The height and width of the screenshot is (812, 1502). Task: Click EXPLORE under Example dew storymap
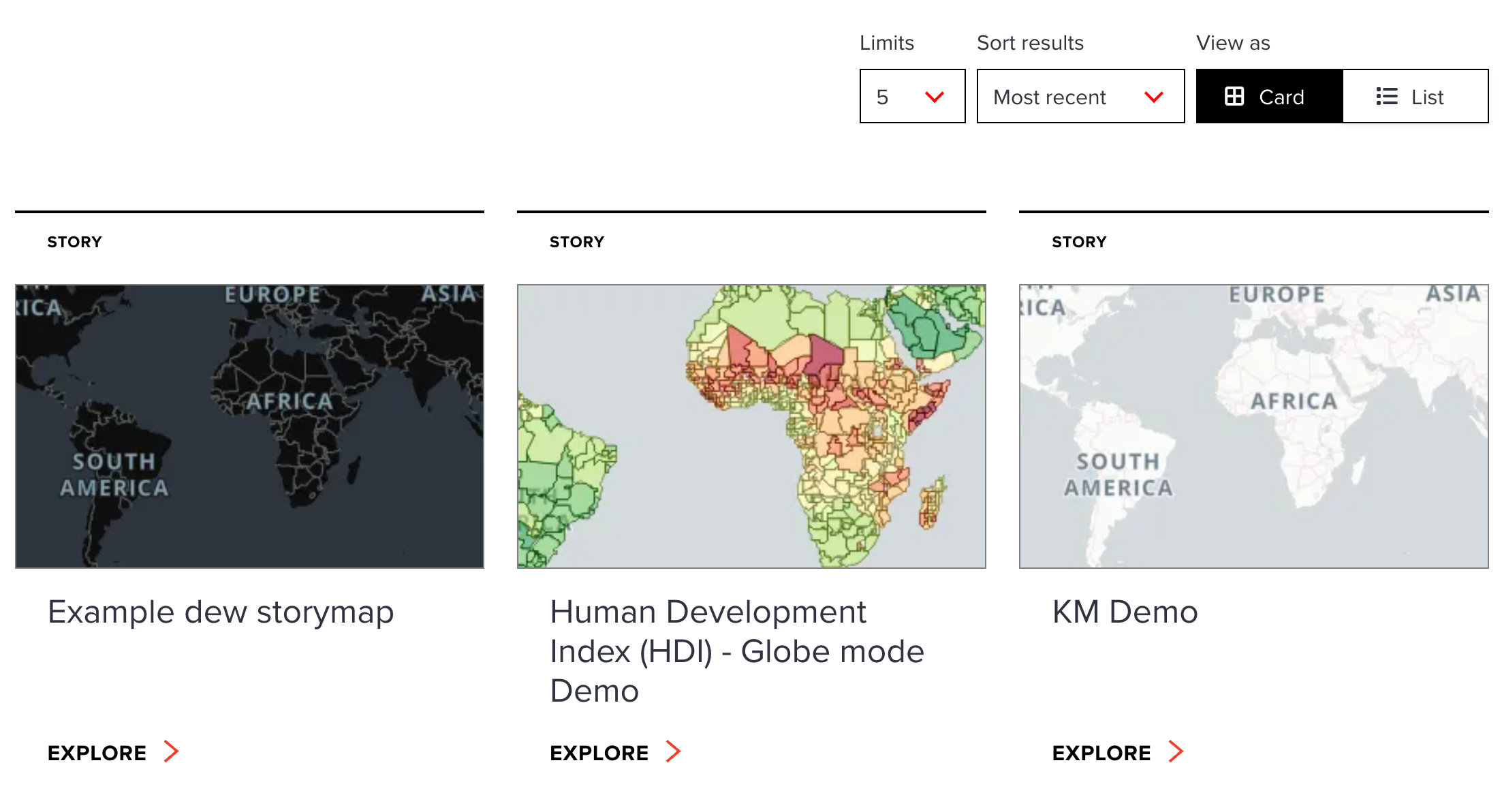96,753
